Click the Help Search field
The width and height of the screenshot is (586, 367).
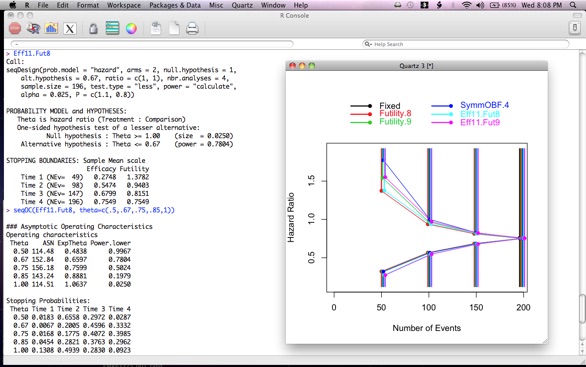(x=466, y=44)
